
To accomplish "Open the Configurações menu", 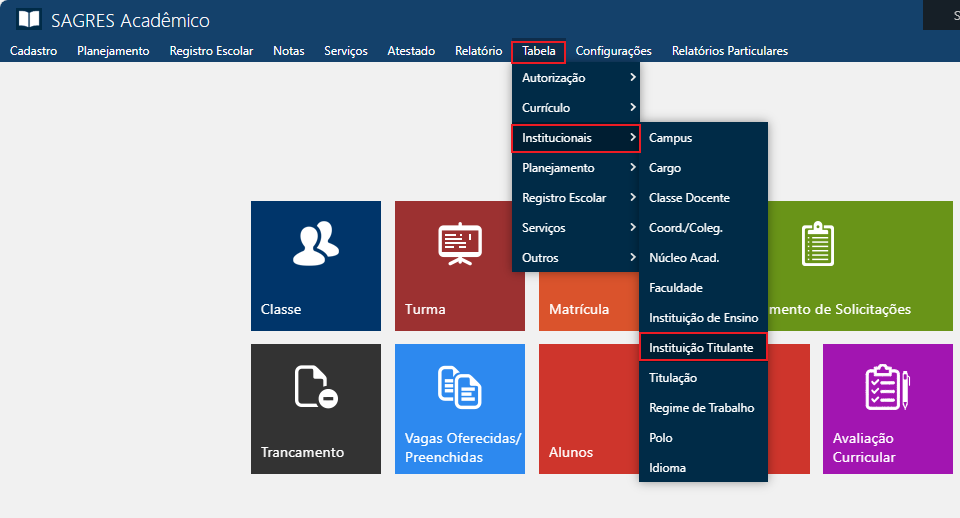I will [613, 51].
